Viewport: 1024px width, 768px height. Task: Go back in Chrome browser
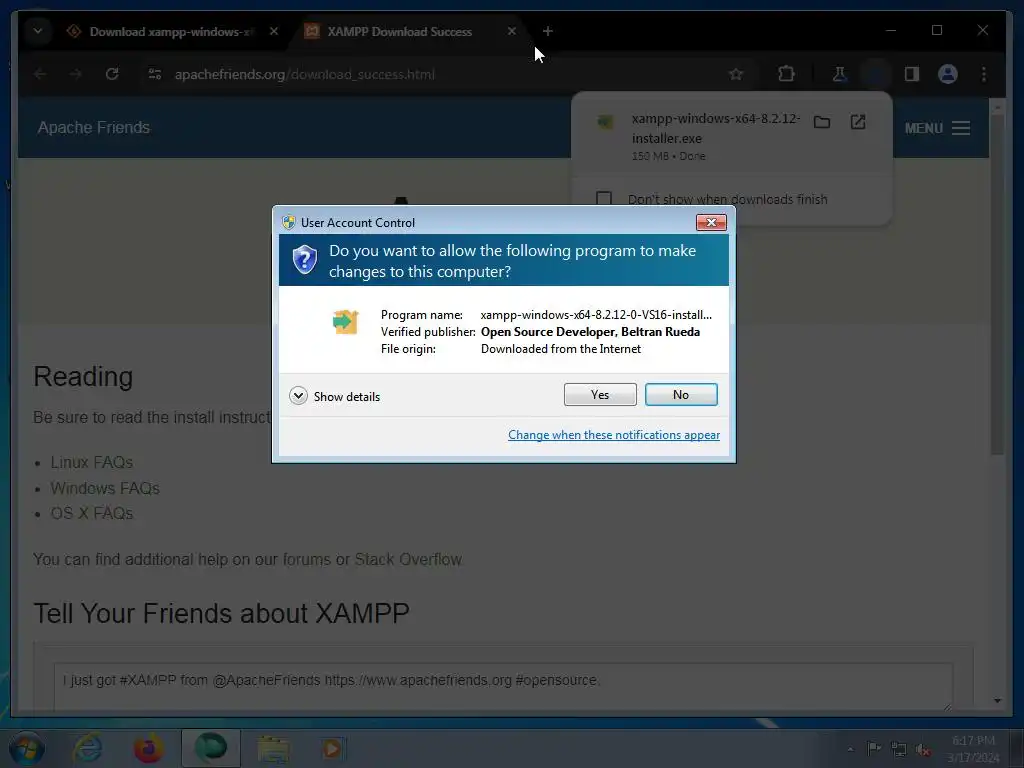[40, 74]
